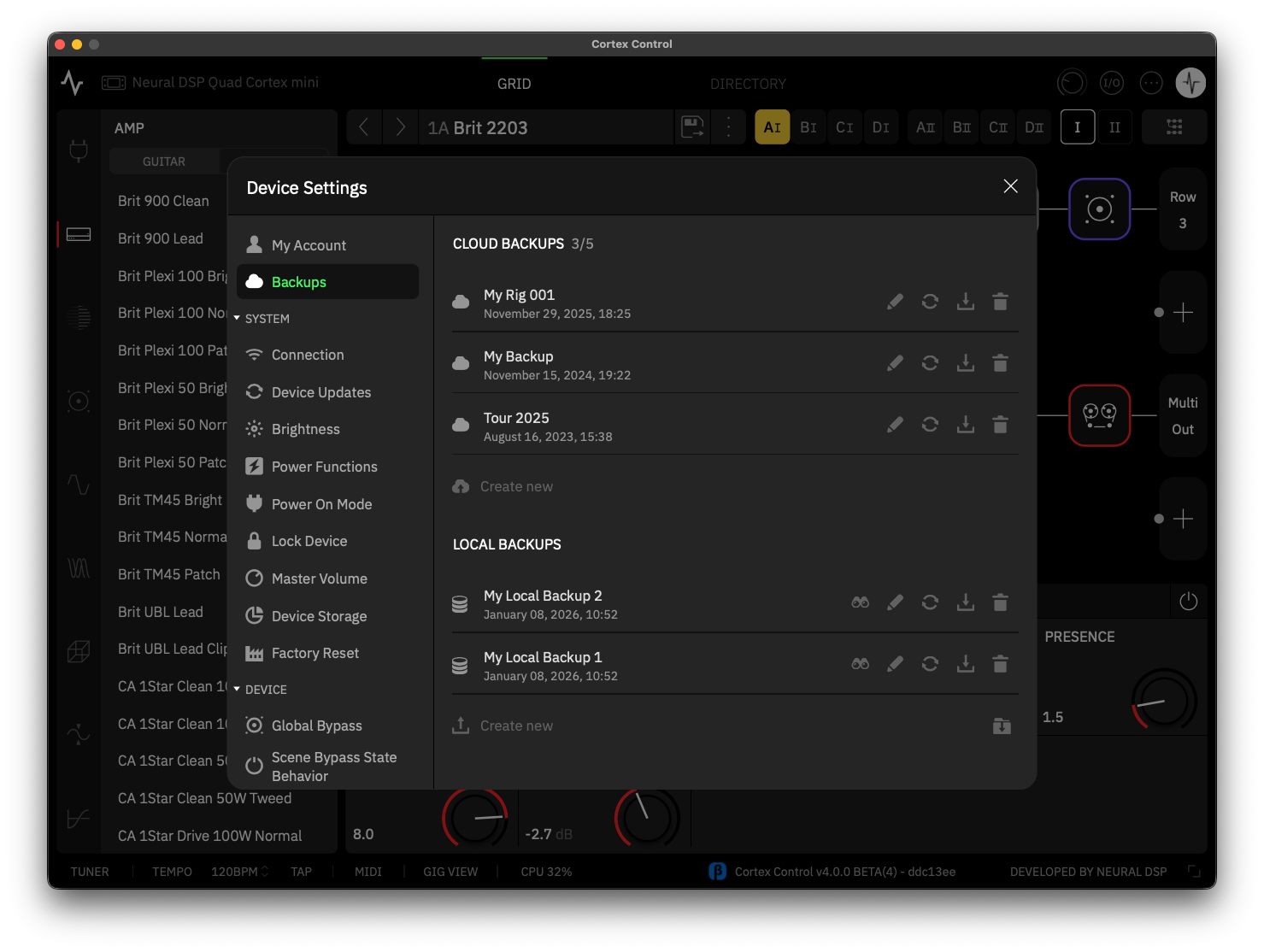Open Factory Reset settings
This screenshot has width=1264, height=952.
pos(327,653)
